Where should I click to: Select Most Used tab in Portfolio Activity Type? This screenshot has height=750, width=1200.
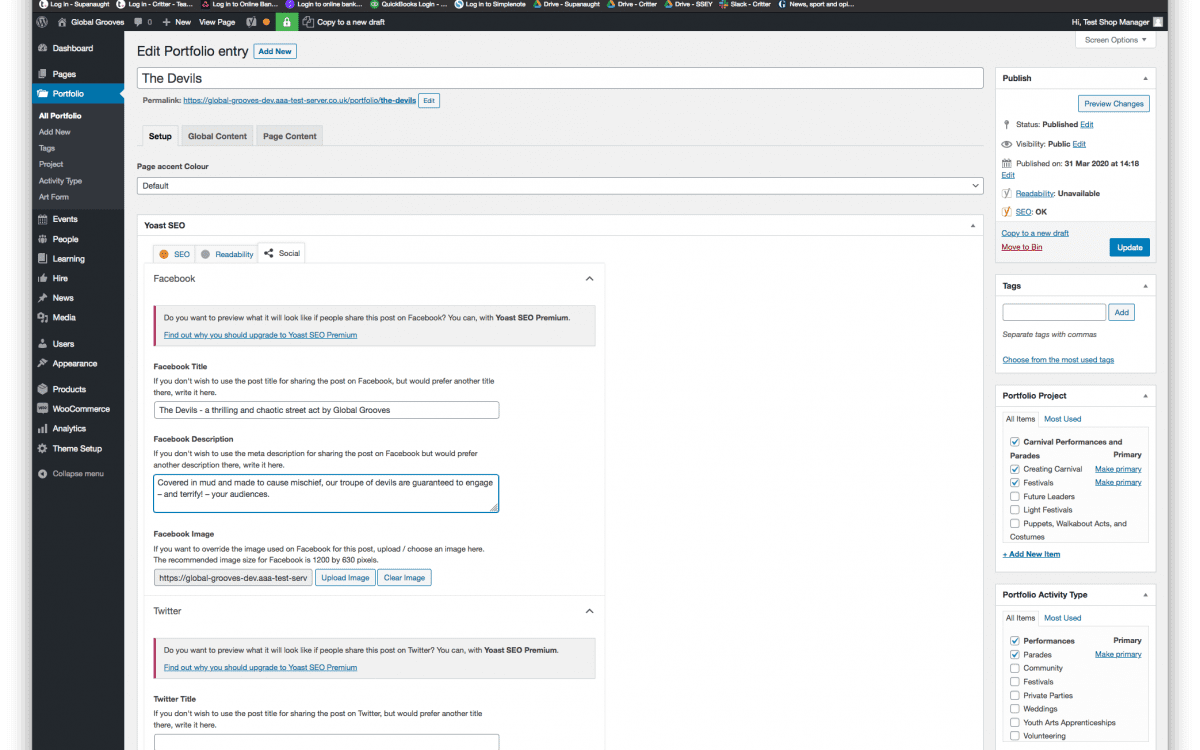(1063, 618)
